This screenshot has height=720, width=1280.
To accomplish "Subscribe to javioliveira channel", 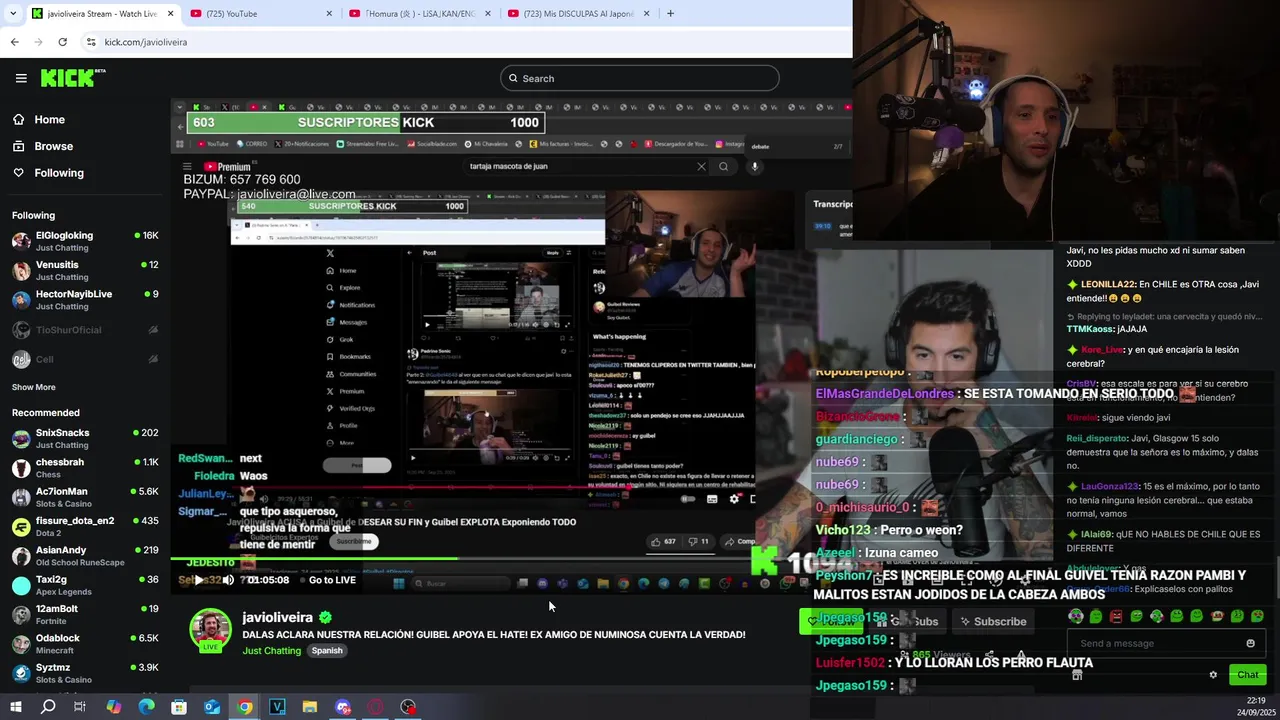I will (993, 621).
